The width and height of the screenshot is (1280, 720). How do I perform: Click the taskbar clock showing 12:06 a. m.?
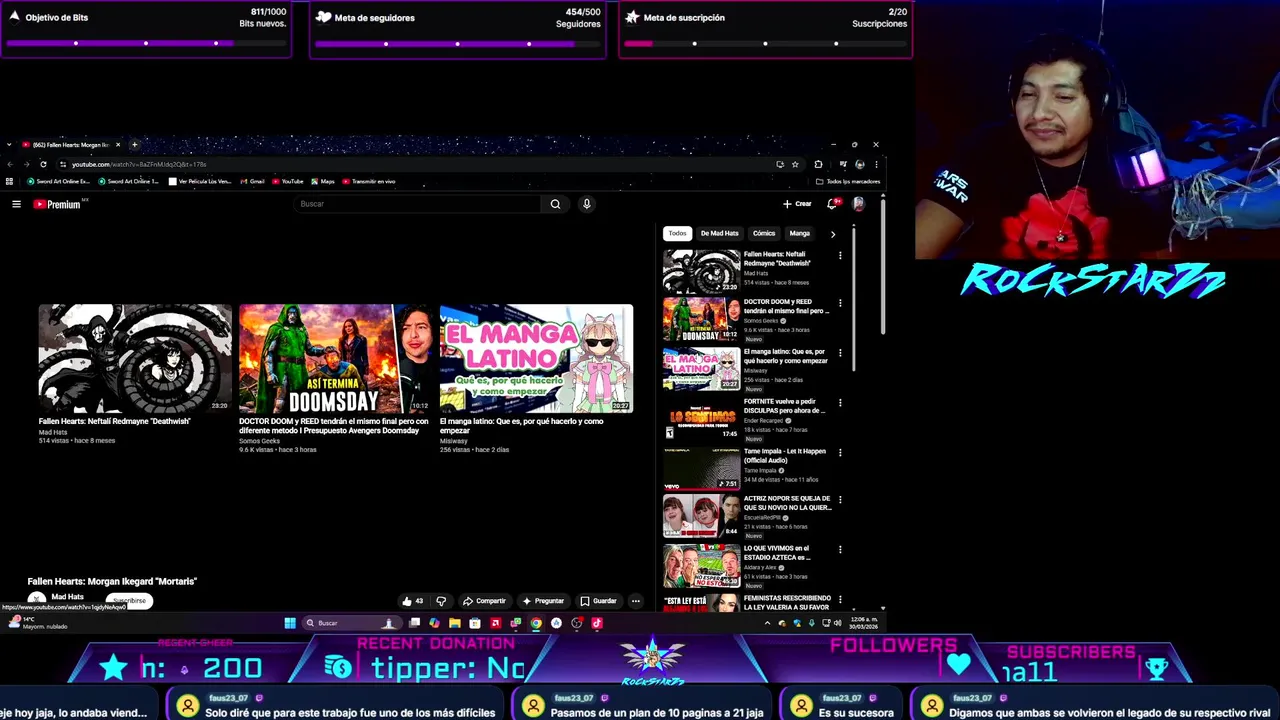pyautogui.click(x=863, y=623)
